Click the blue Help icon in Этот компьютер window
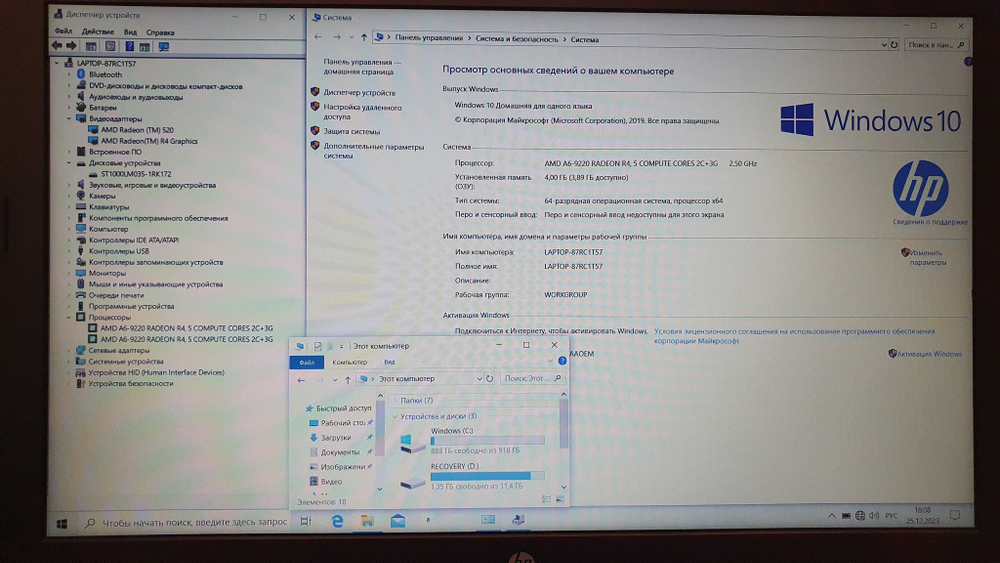 click(x=562, y=361)
